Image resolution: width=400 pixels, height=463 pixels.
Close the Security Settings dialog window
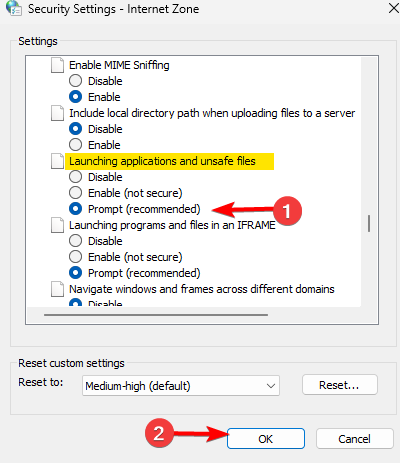[394, 8]
